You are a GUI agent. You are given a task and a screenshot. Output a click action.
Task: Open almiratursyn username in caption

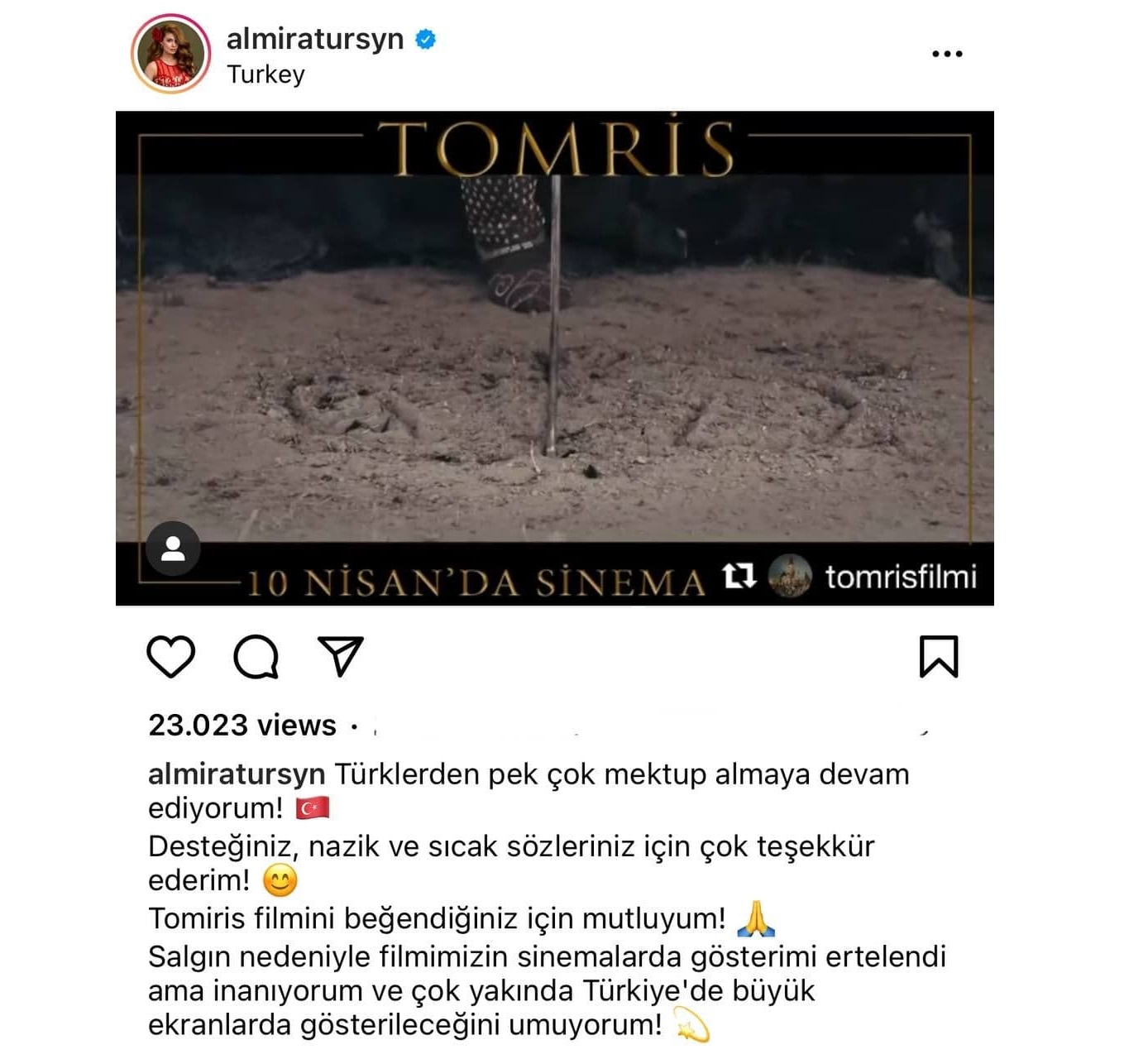tap(237, 774)
